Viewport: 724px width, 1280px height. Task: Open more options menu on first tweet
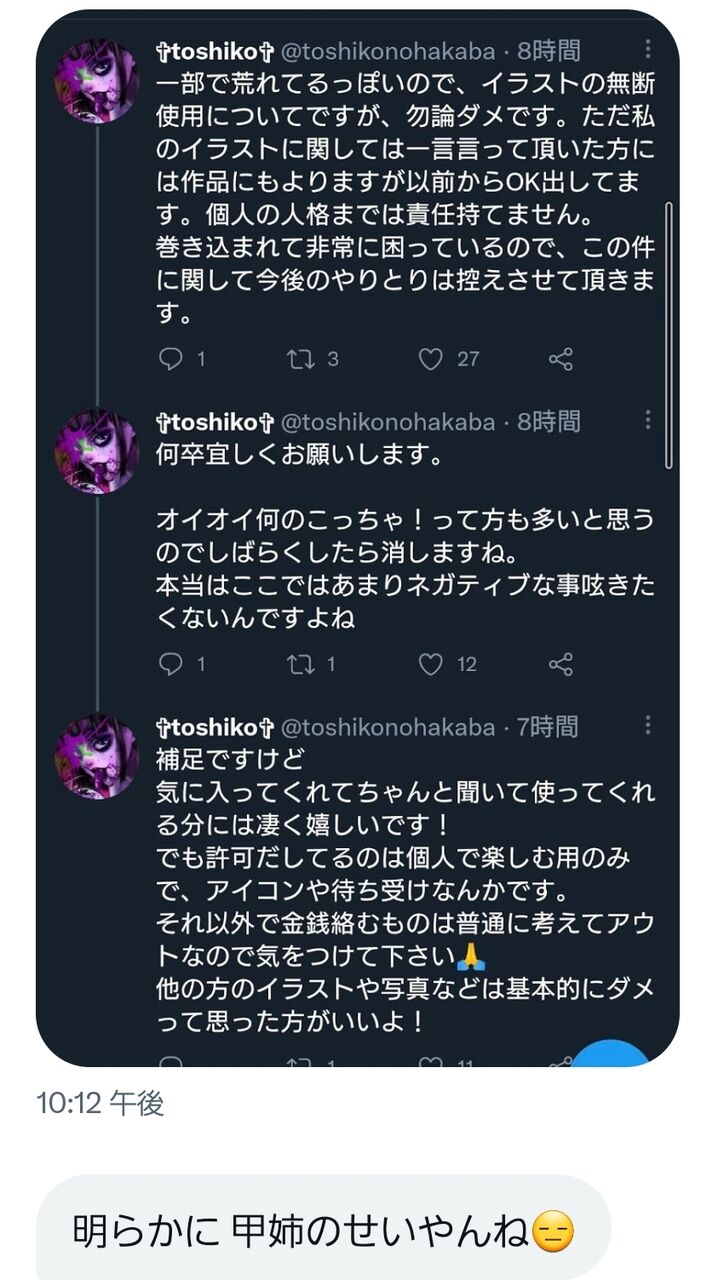click(649, 48)
